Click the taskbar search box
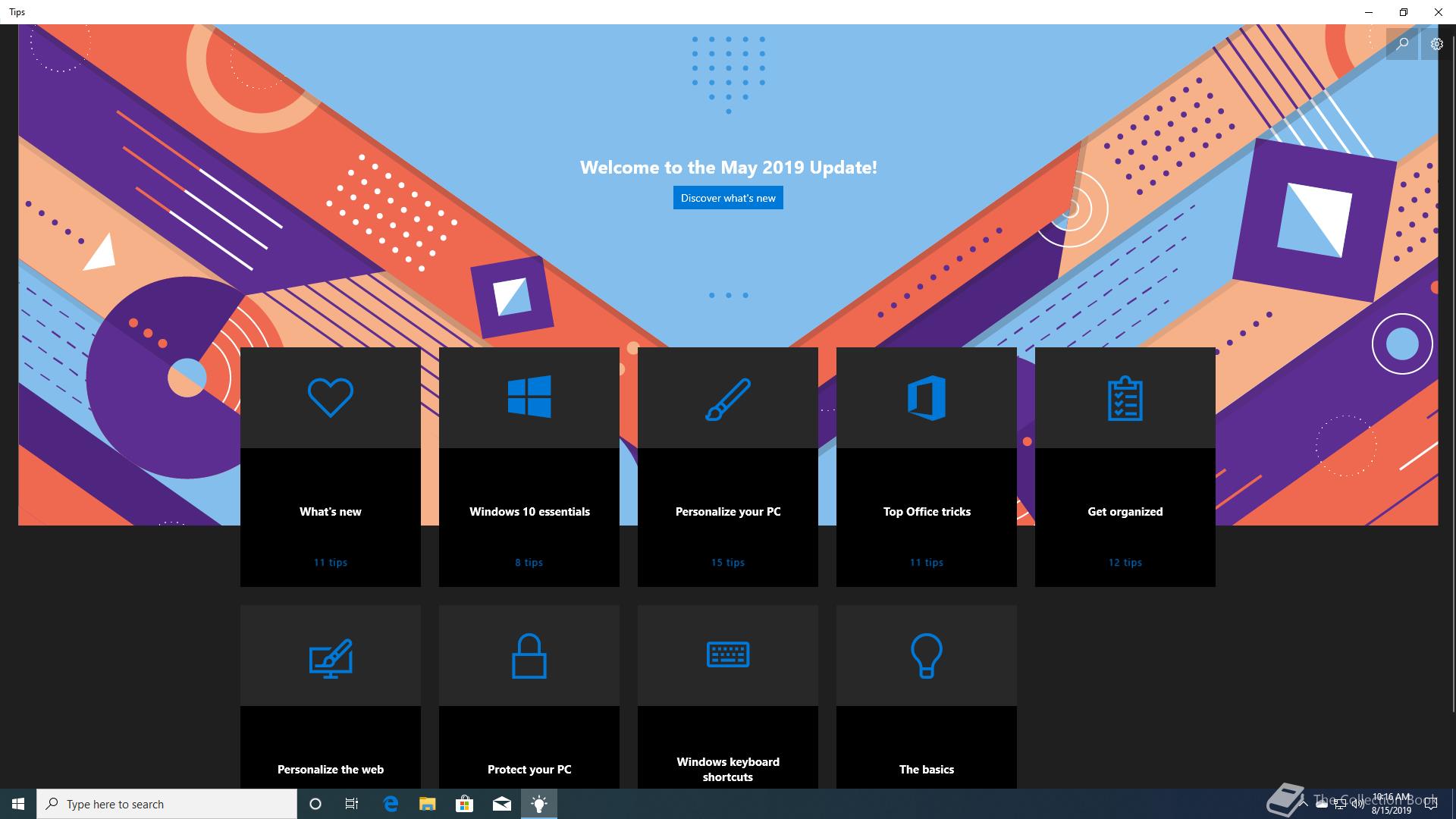Image resolution: width=1456 pixels, height=819 pixels. click(167, 804)
